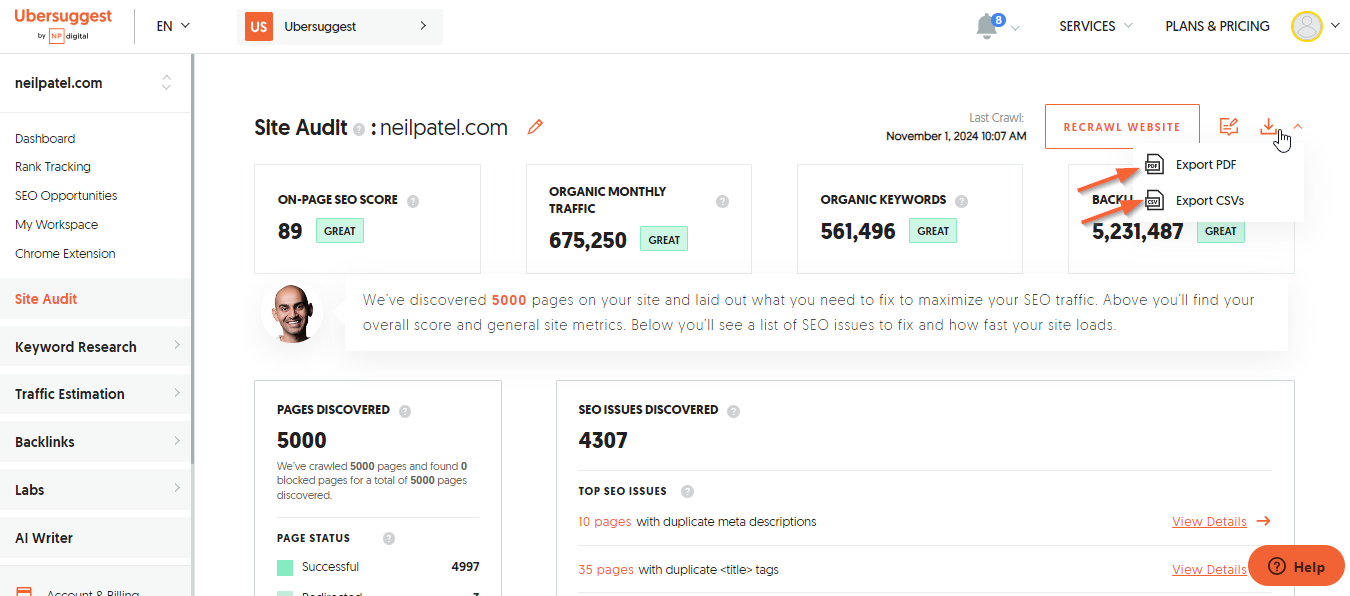The width and height of the screenshot is (1350, 596).
Task: Go to PLANS & PRICING
Action: (x=1217, y=26)
